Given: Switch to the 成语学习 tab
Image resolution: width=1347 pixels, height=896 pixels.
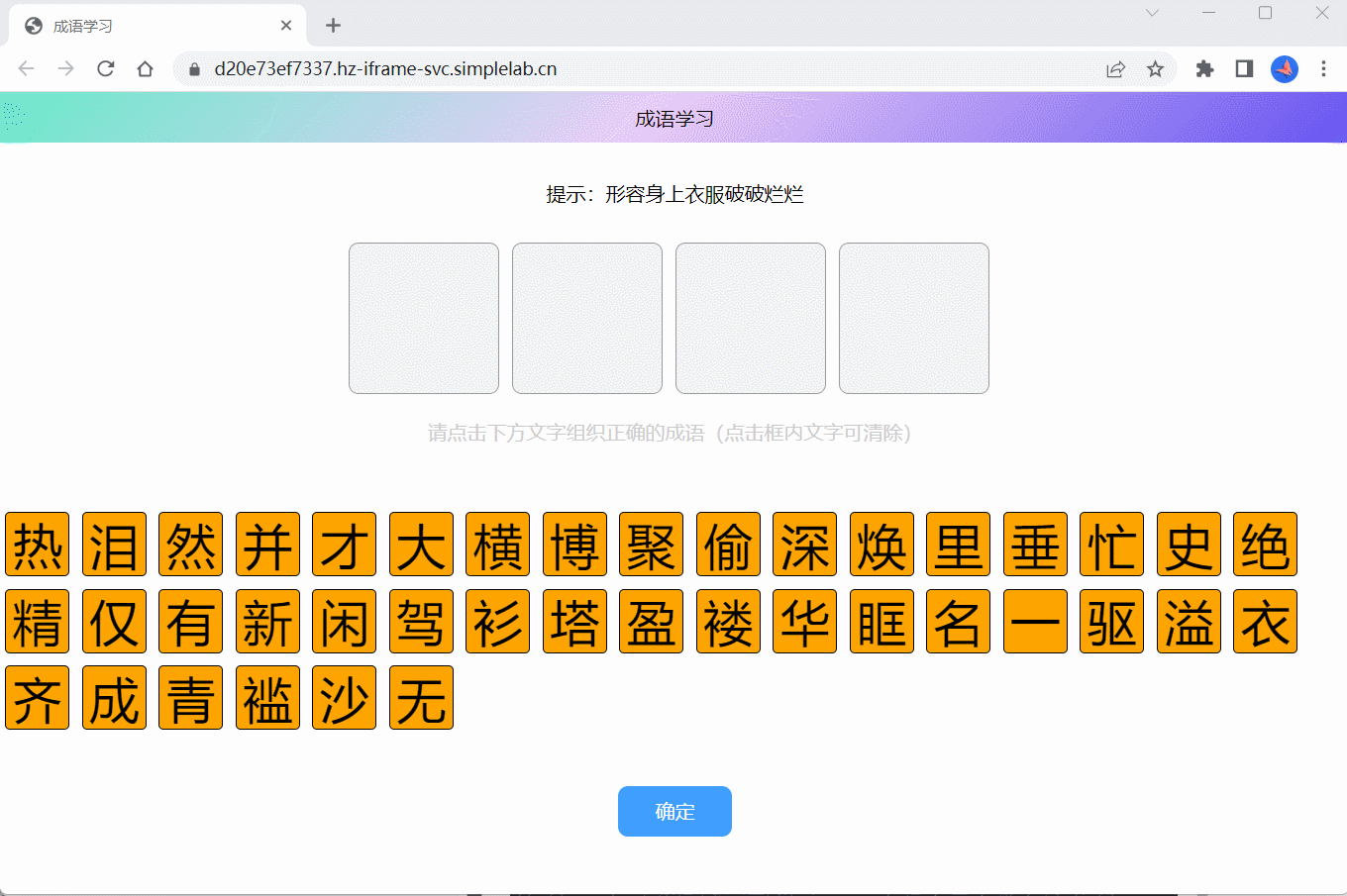Looking at the screenshot, I should coord(149,26).
